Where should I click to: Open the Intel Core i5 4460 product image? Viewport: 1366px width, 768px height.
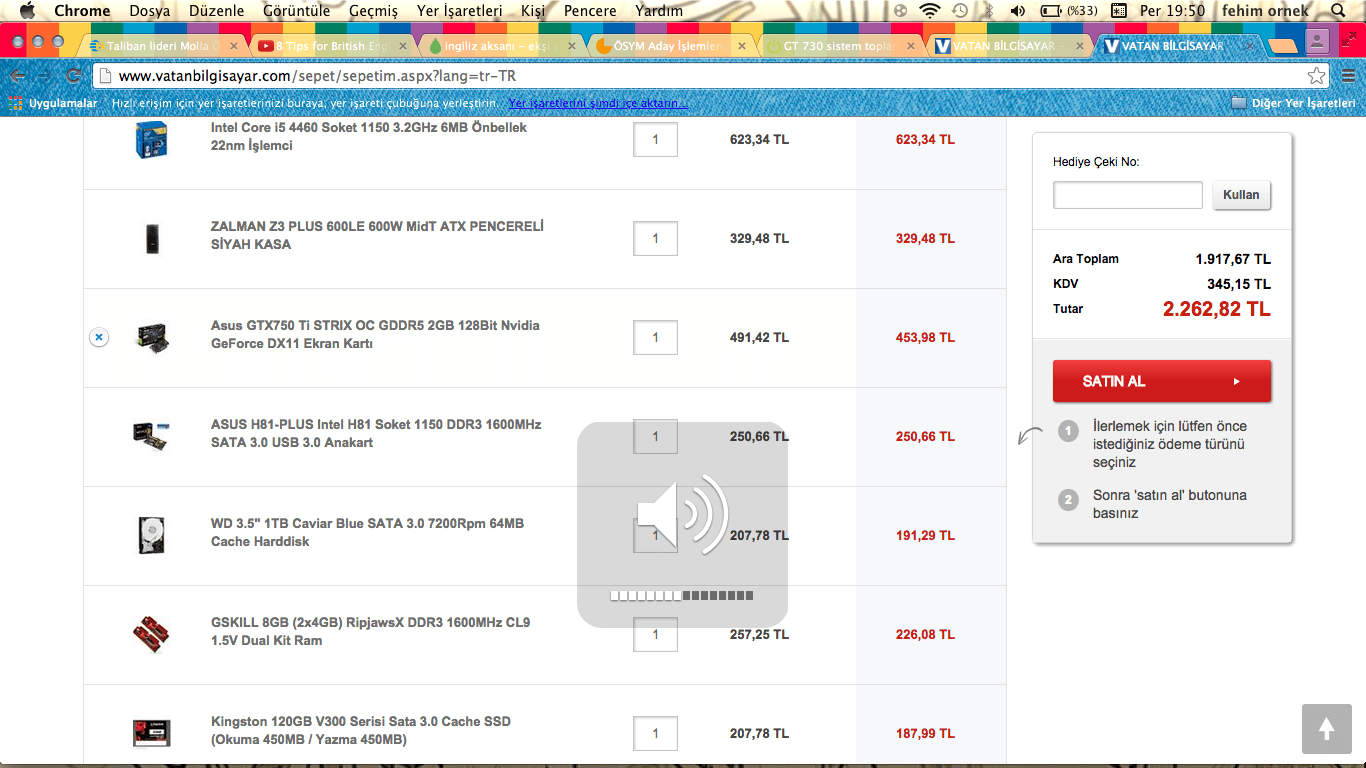tap(150, 139)
